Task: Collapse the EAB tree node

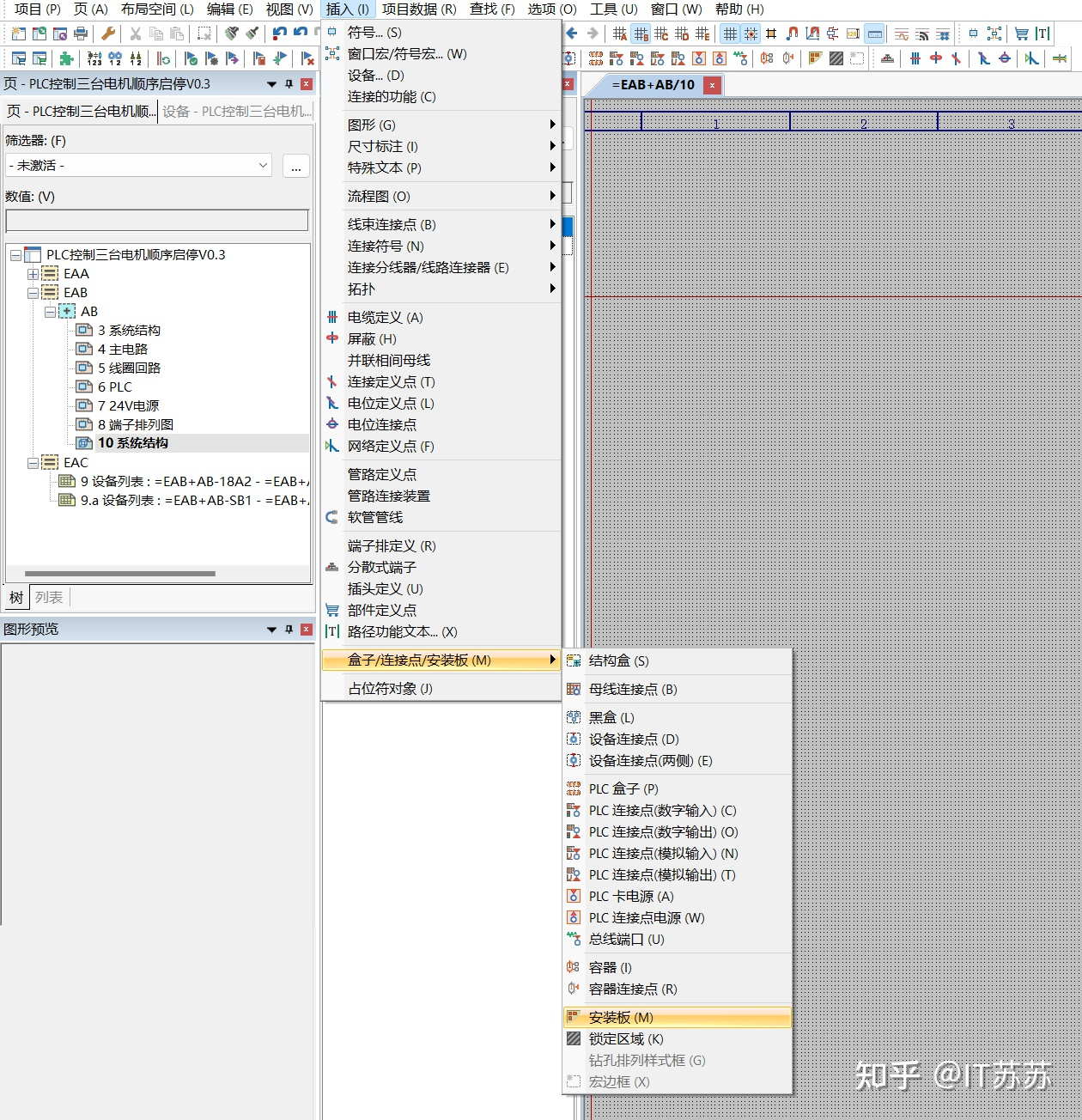Action: coord(32,292)
